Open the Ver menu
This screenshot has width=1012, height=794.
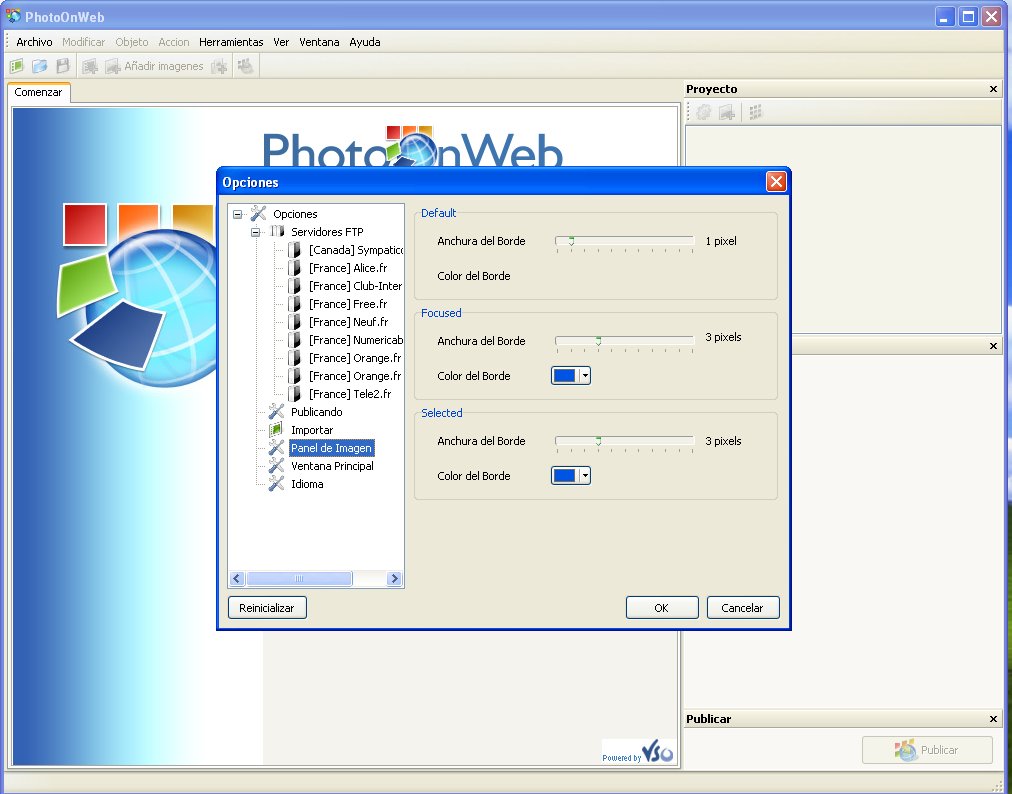click(281, 42)
